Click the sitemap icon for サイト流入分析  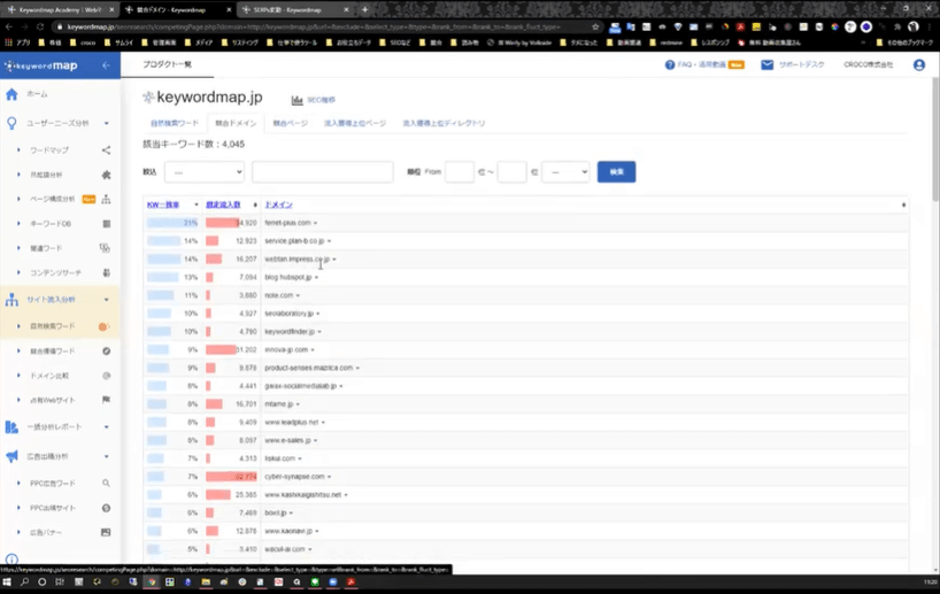[11, 300]
